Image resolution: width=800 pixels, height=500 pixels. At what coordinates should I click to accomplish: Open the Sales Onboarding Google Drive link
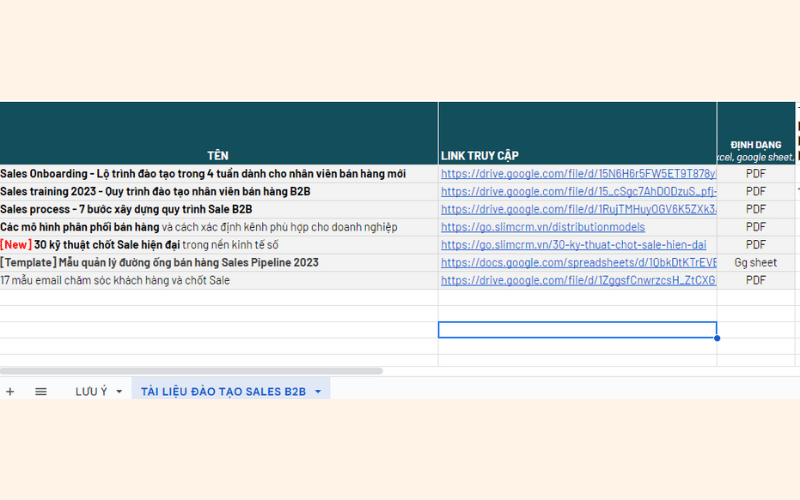pos(578,174)
